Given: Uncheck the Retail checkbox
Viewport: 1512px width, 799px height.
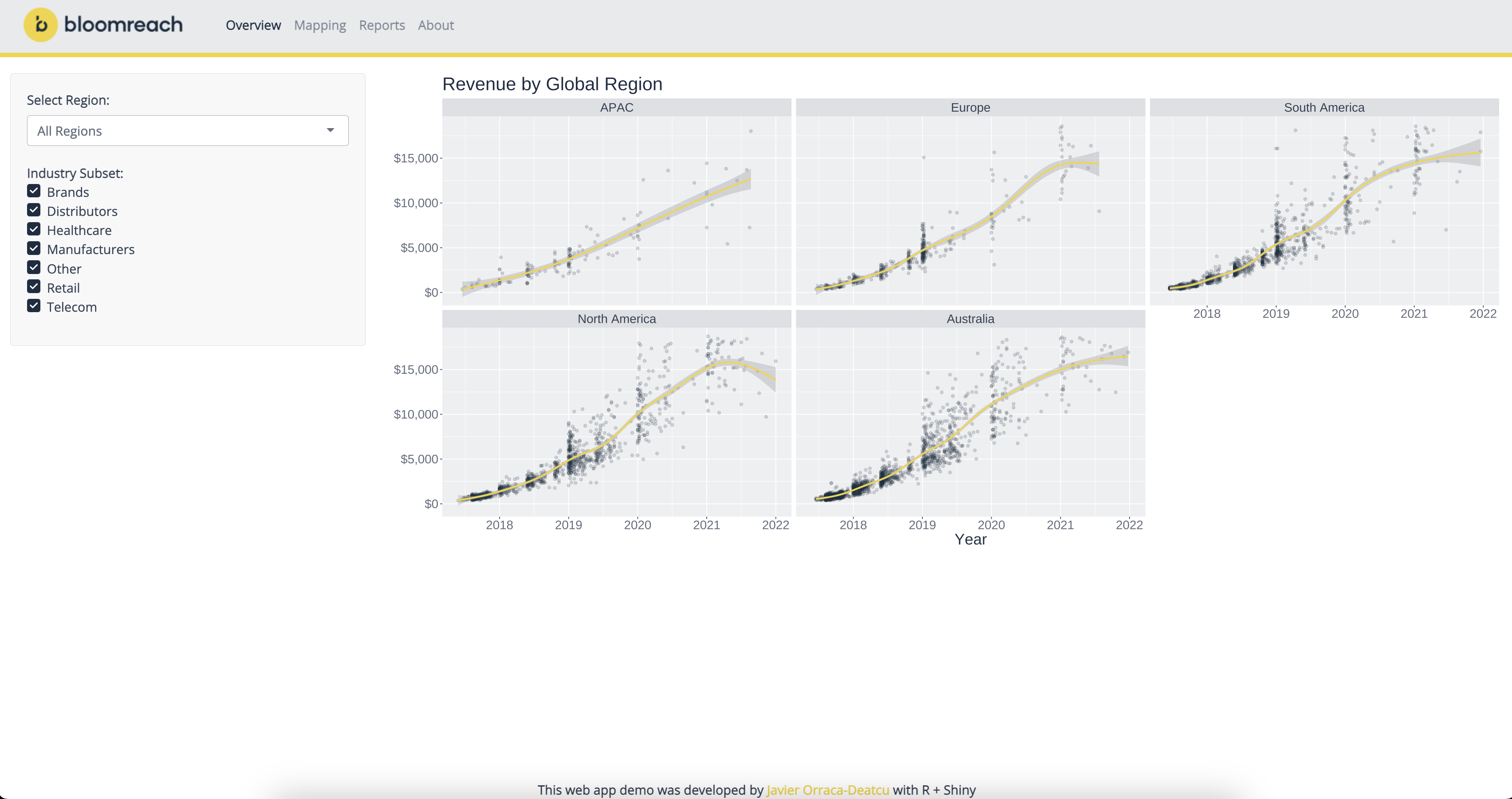Looking at the screenshot, I should point(34,287).
